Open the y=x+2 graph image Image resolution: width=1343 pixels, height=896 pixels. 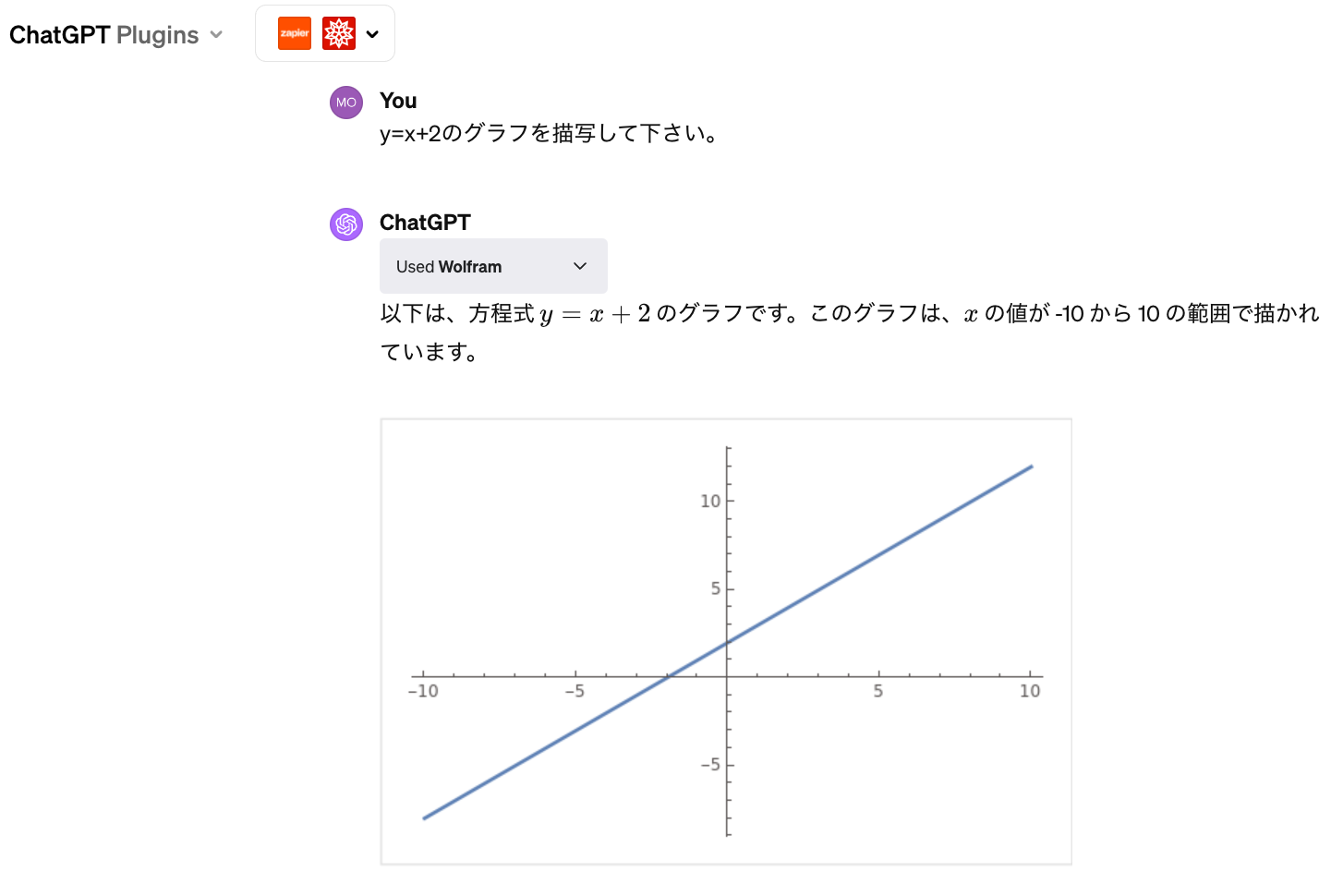click(726, 641)
